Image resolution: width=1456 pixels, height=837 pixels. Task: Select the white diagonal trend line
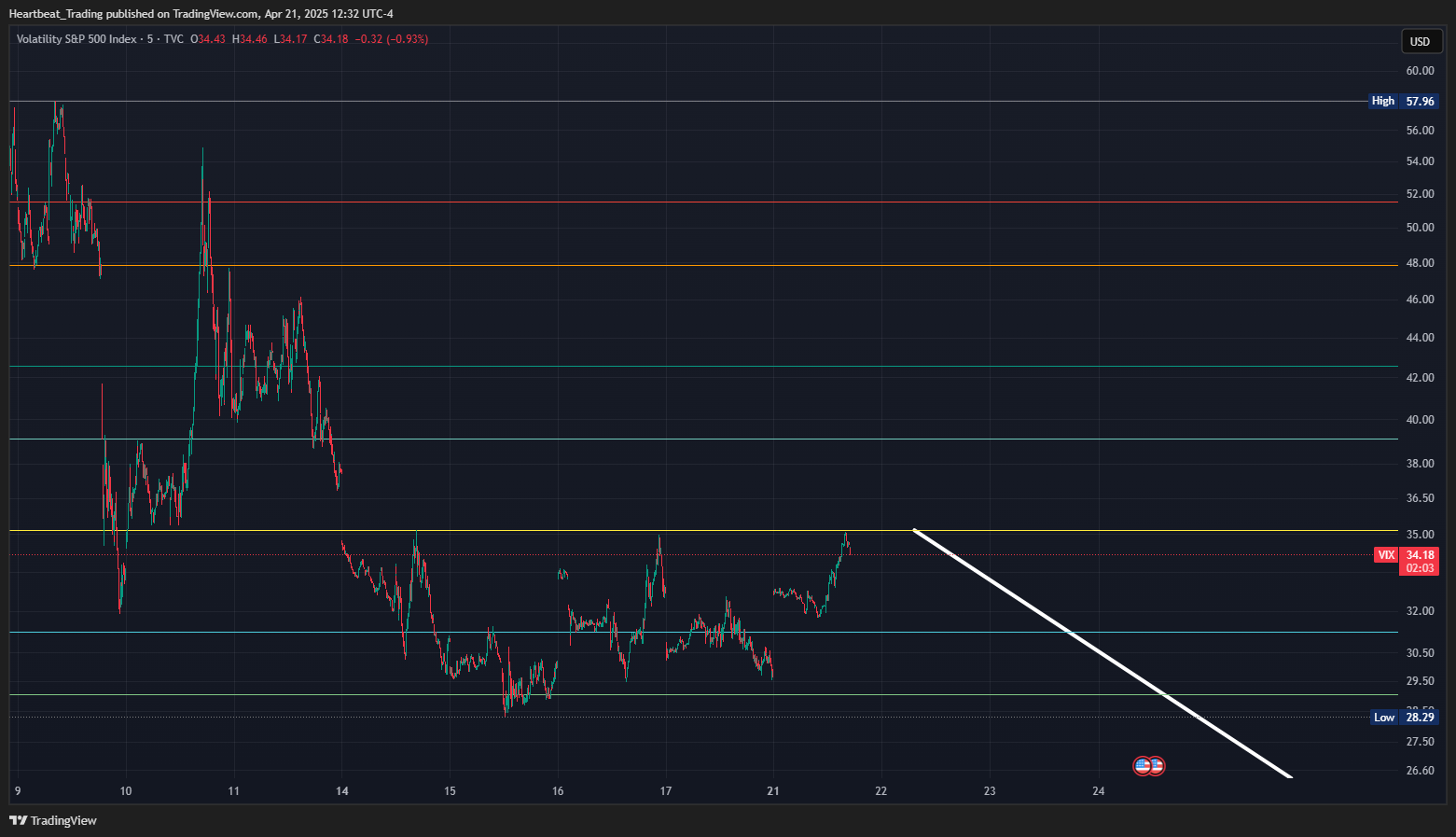1102,653
